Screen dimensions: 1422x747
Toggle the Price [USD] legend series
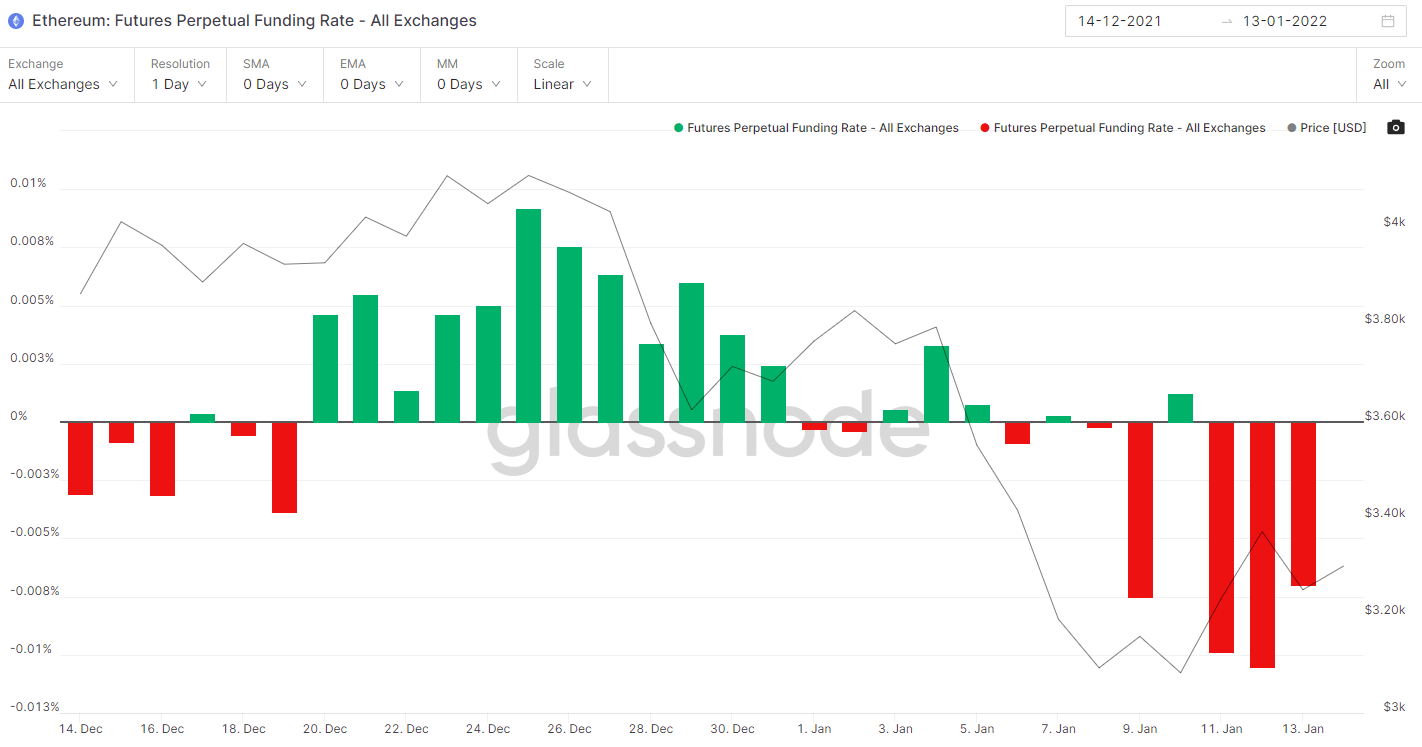[1326, 128]
